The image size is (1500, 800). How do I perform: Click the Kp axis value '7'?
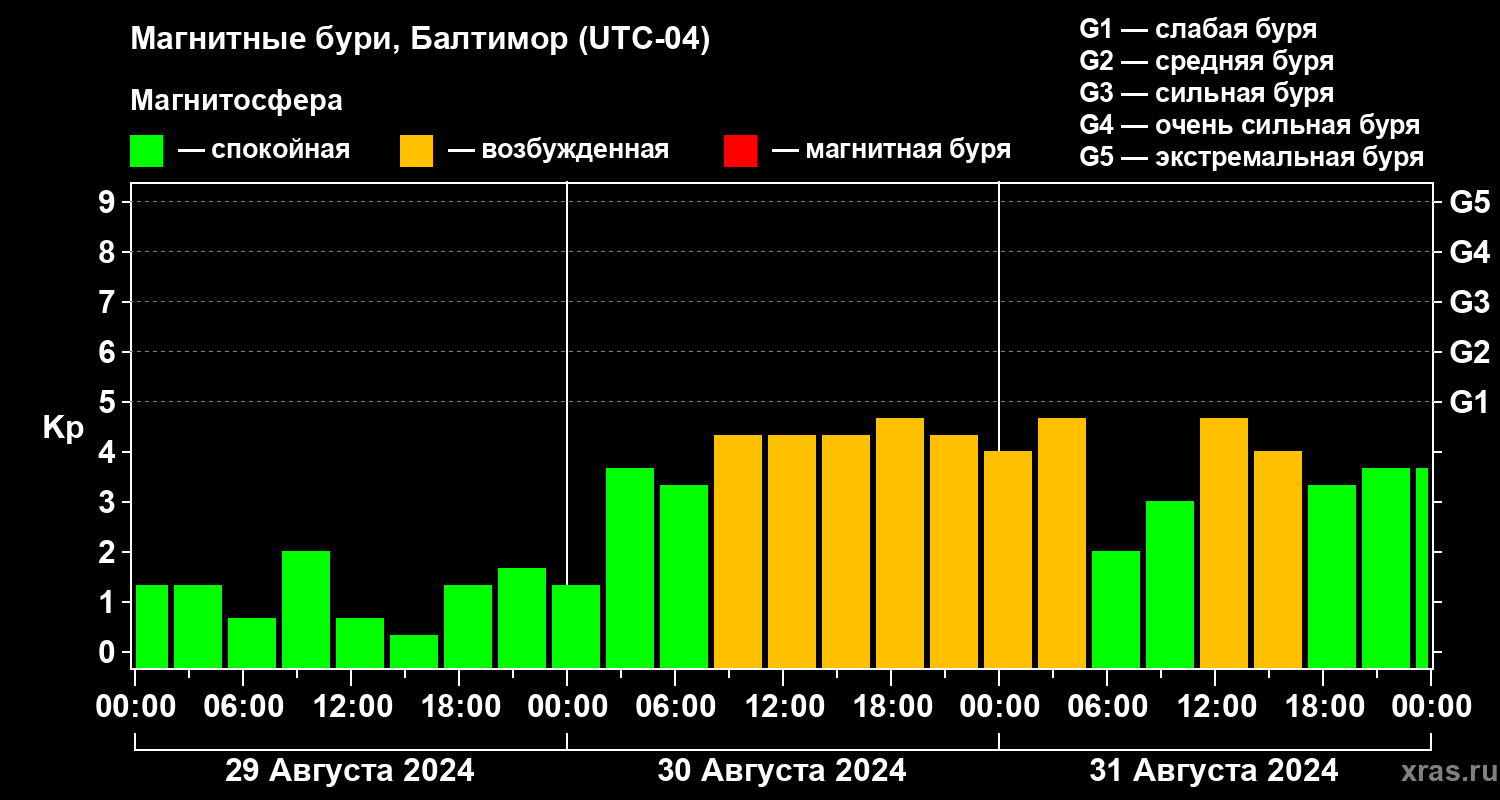coord(109,302)
